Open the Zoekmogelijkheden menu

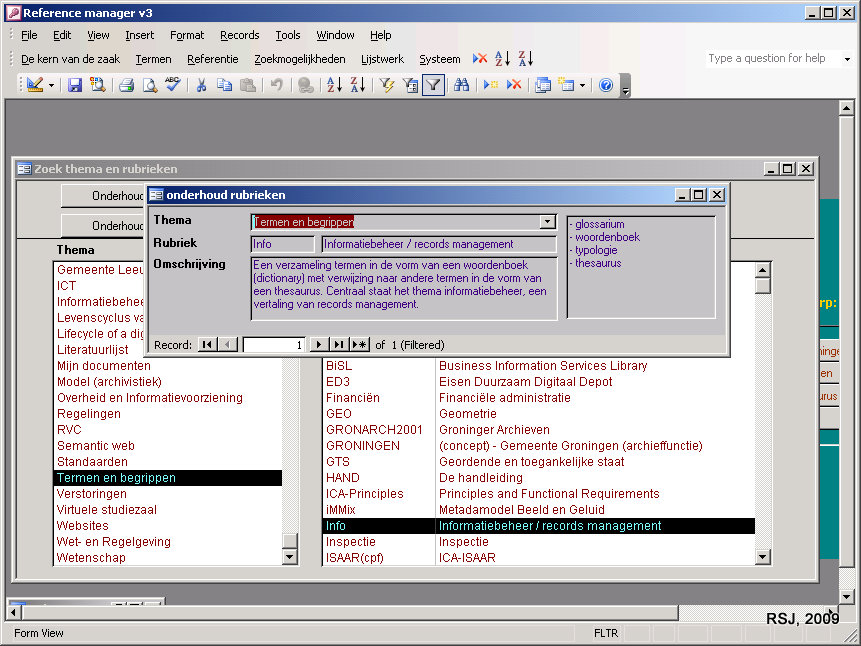pyautogui.click(x=299, y=59)
